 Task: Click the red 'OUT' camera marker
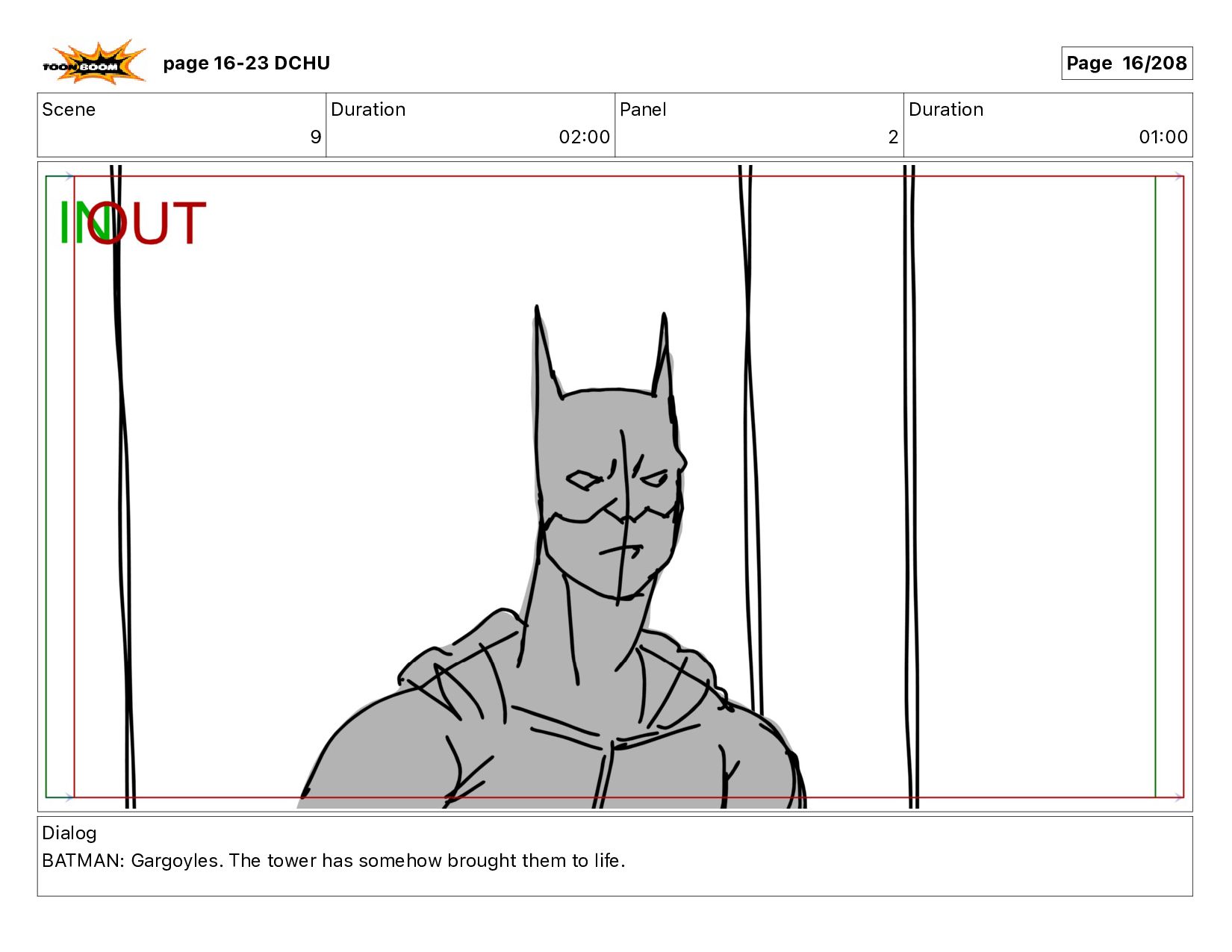(x=146, y=223)
